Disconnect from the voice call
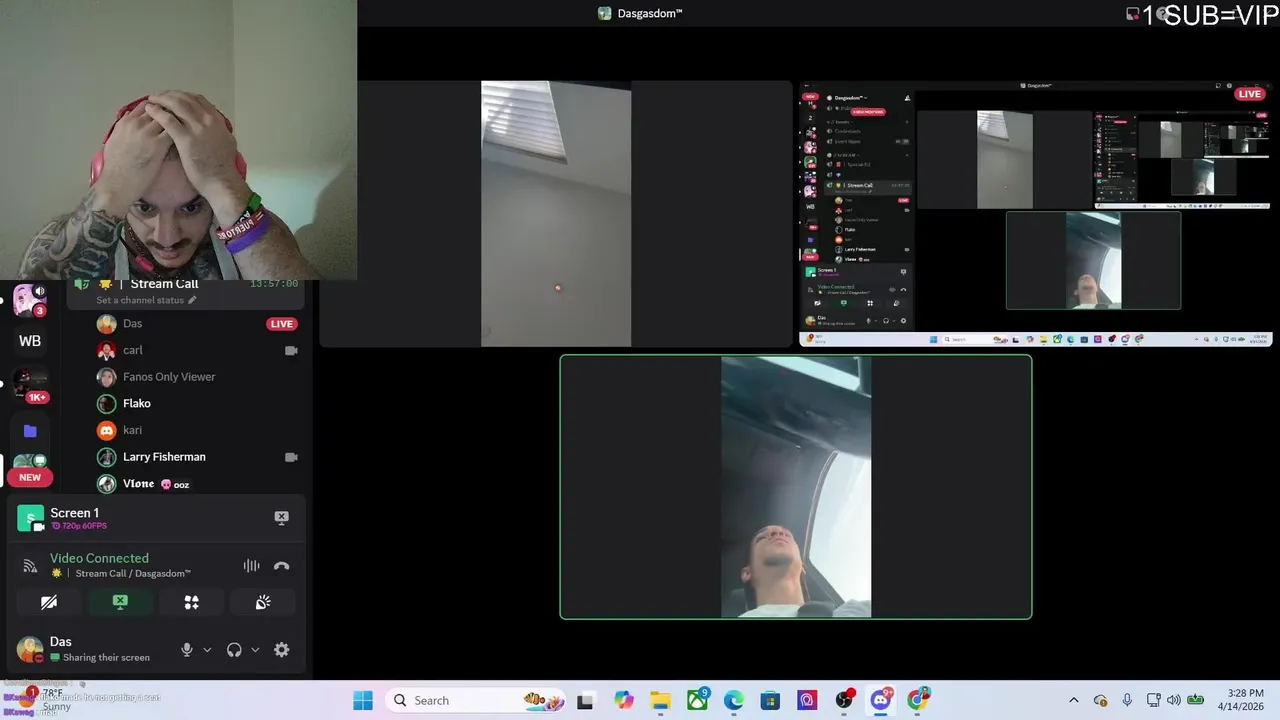1280x720 pixels. tap(281, 566)
